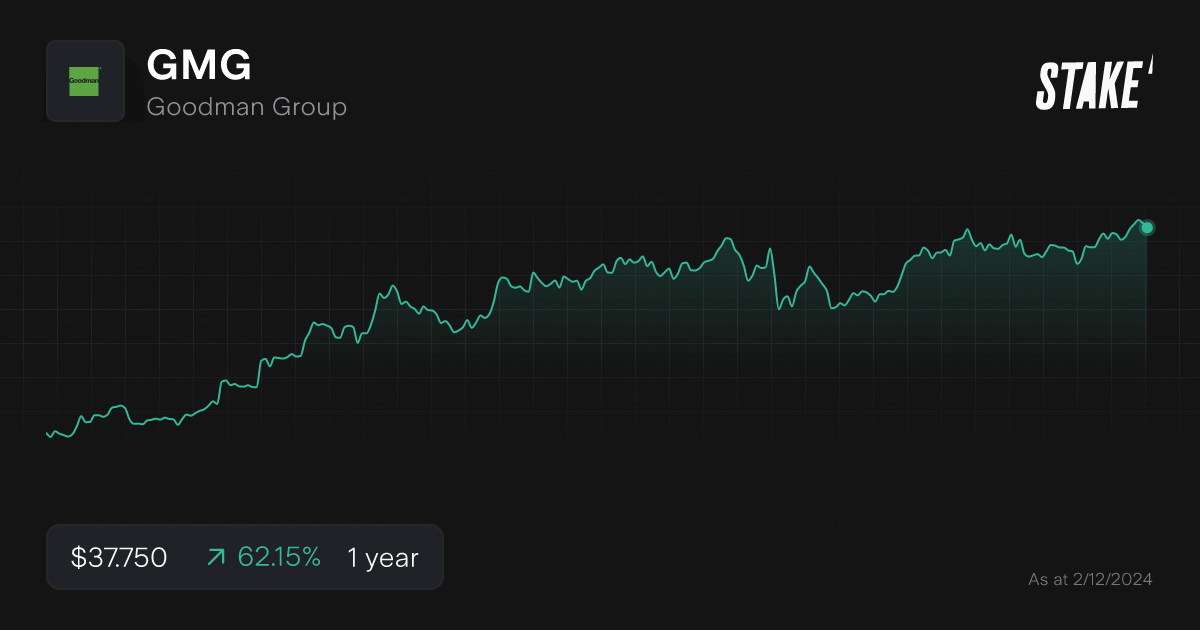The width and height of the screenshot is (1200, 630).
Task: Click the latest point on the price line
Action: (1145, 228)
